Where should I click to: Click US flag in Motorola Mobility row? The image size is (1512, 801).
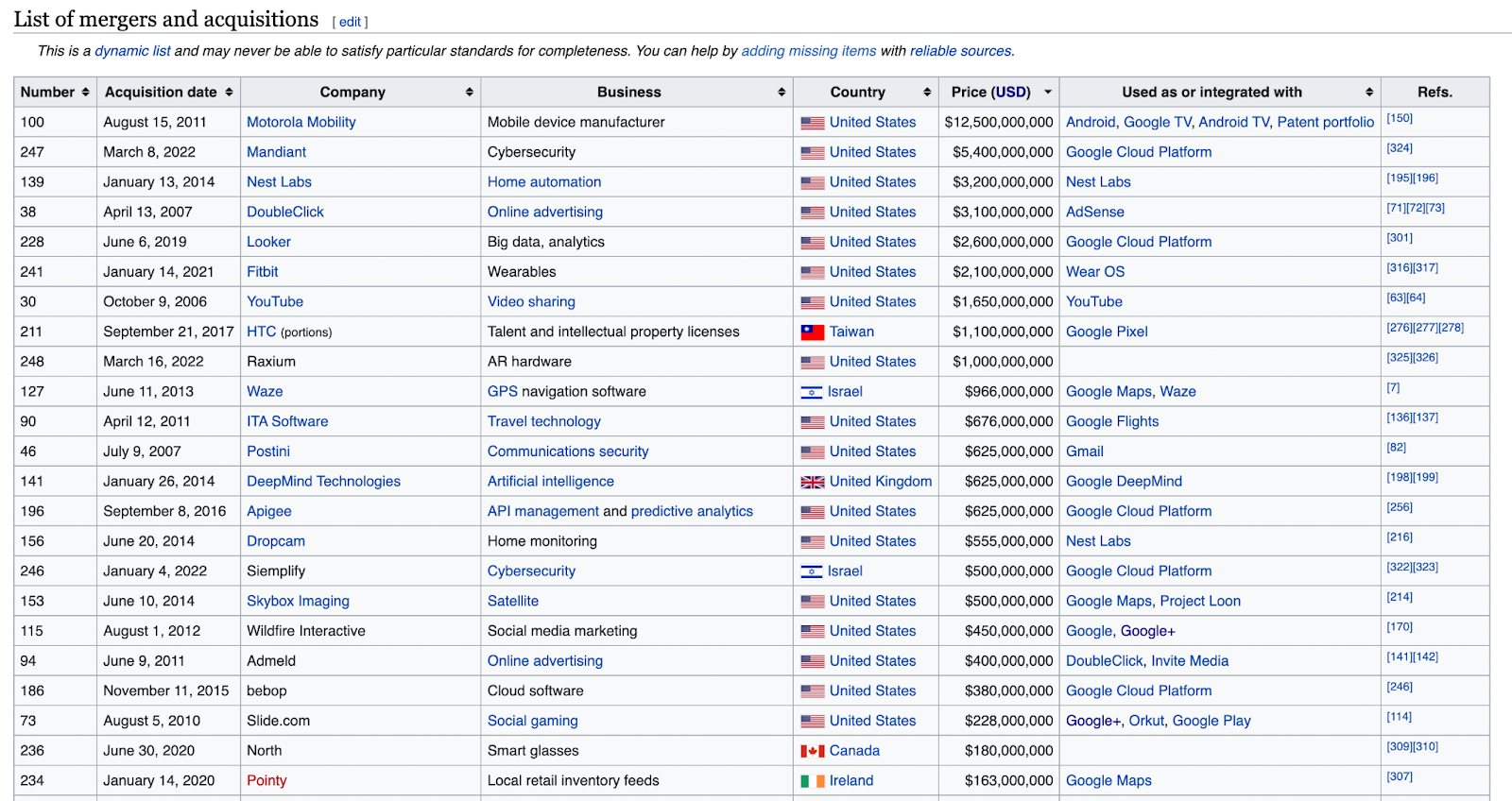click(x=813, y=123)
